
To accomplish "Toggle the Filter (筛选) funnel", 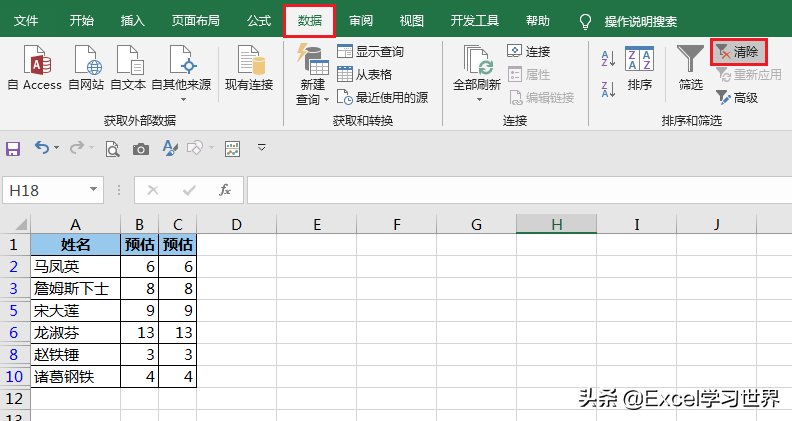I will (690, 68).
